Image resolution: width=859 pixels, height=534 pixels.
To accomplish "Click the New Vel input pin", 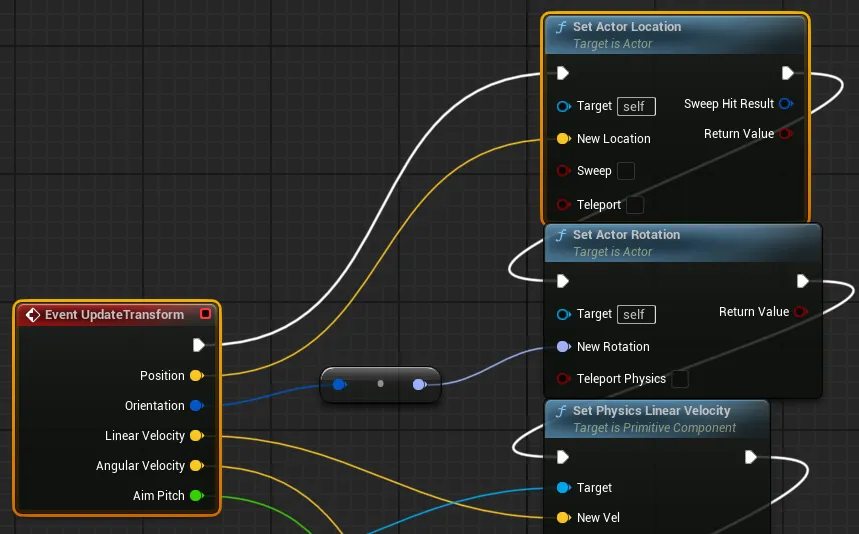I will coord(563,517).
